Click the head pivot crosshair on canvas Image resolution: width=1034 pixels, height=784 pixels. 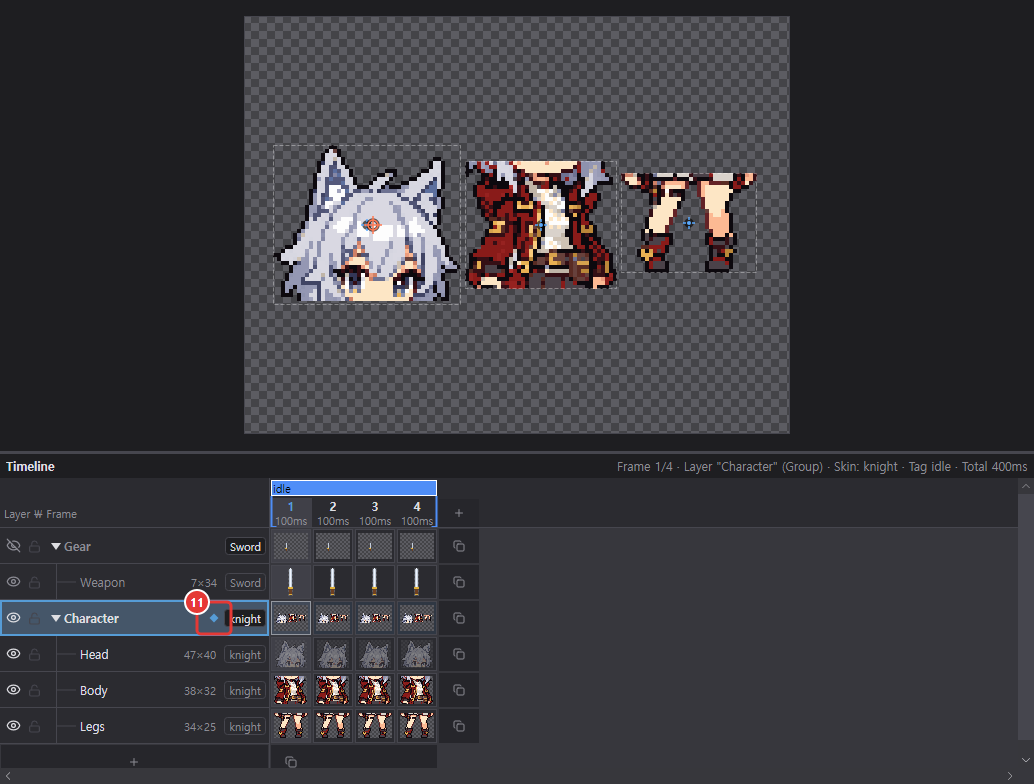(x=373, y=225)
